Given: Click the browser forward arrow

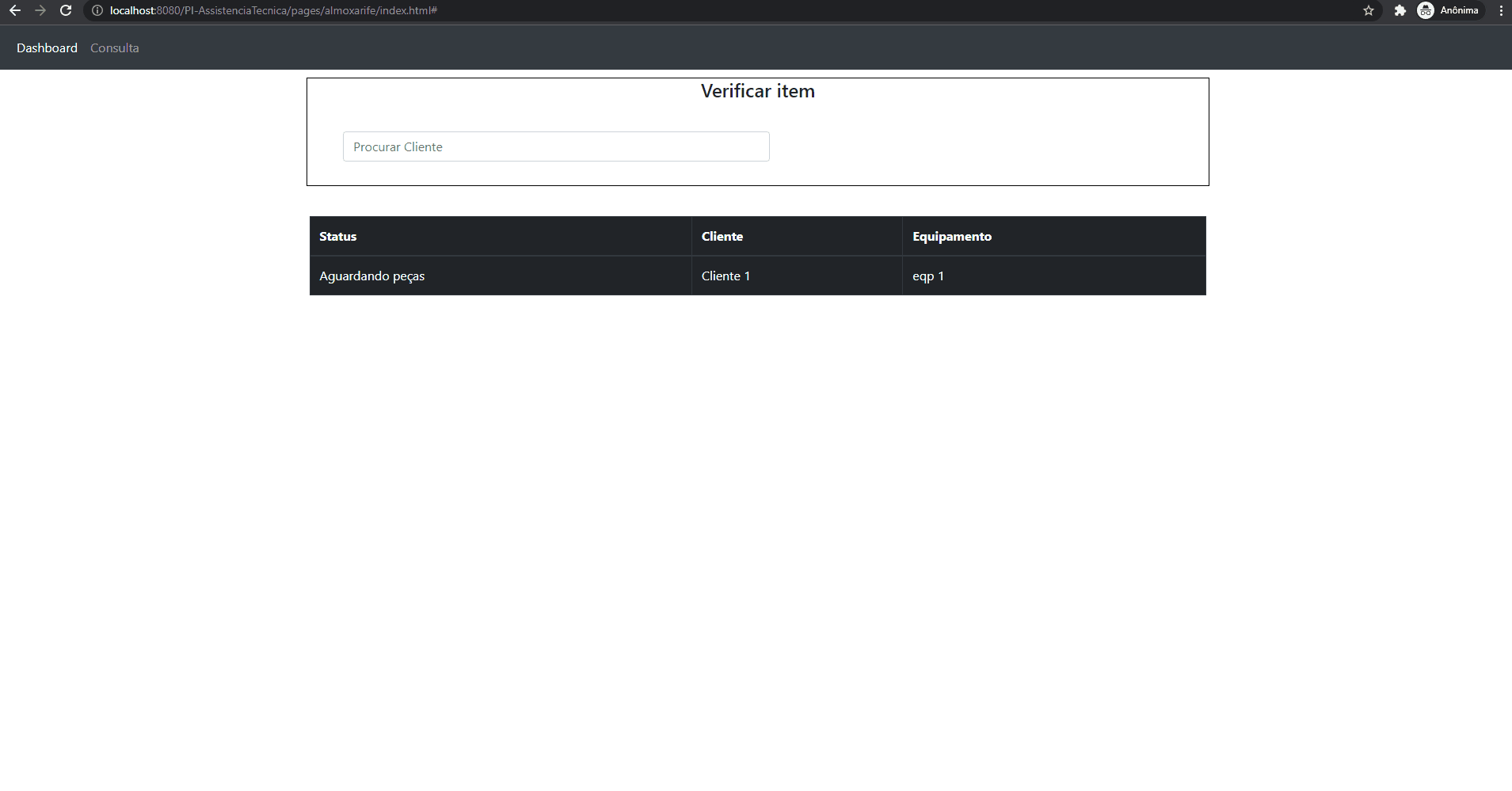Looking at the screenshot, I should click(40, 10).
